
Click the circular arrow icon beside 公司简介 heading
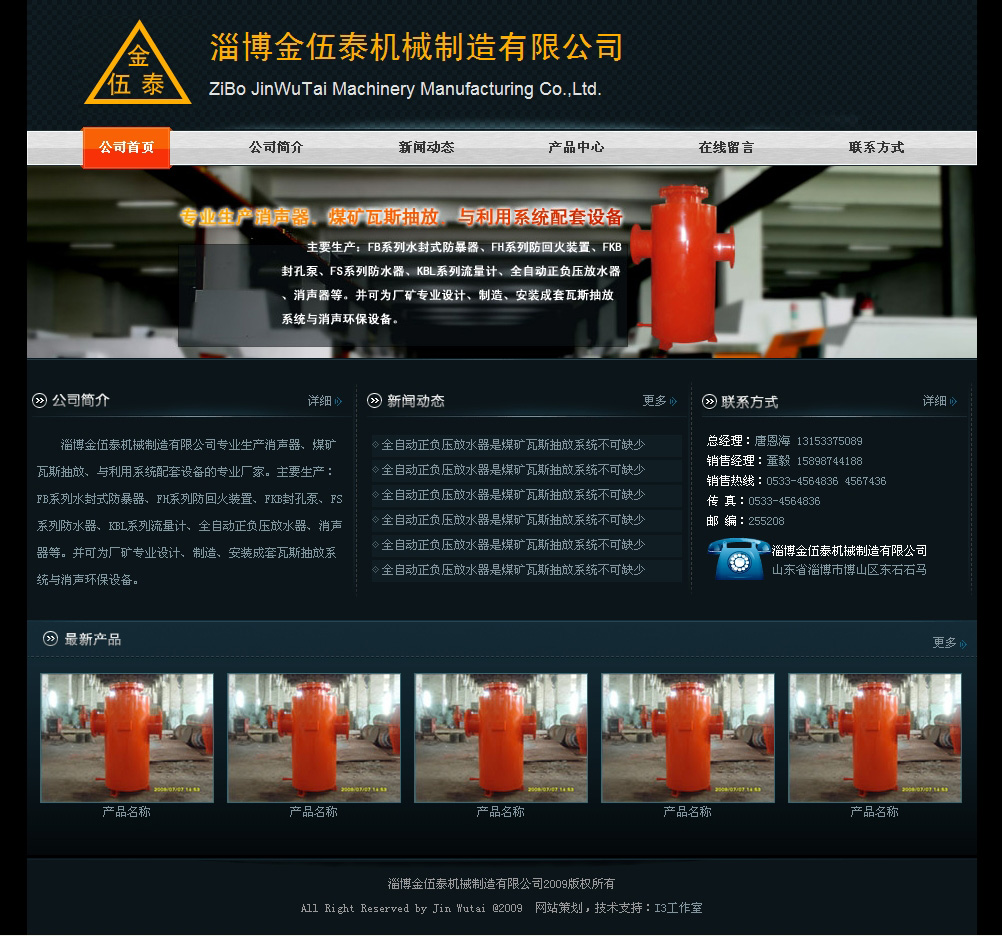coord(40,401)
